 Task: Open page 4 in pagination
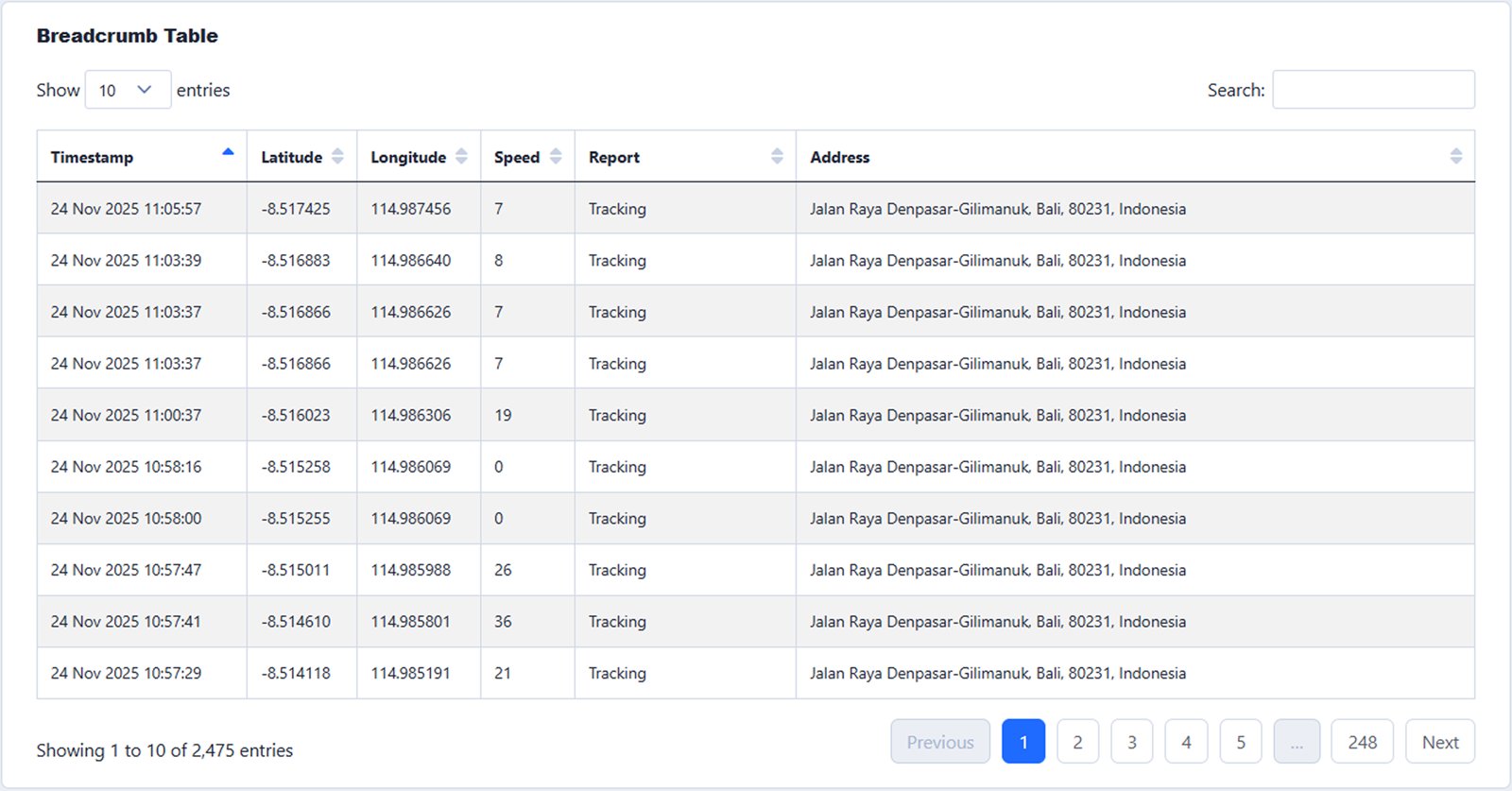click(x=1186, y=742)
